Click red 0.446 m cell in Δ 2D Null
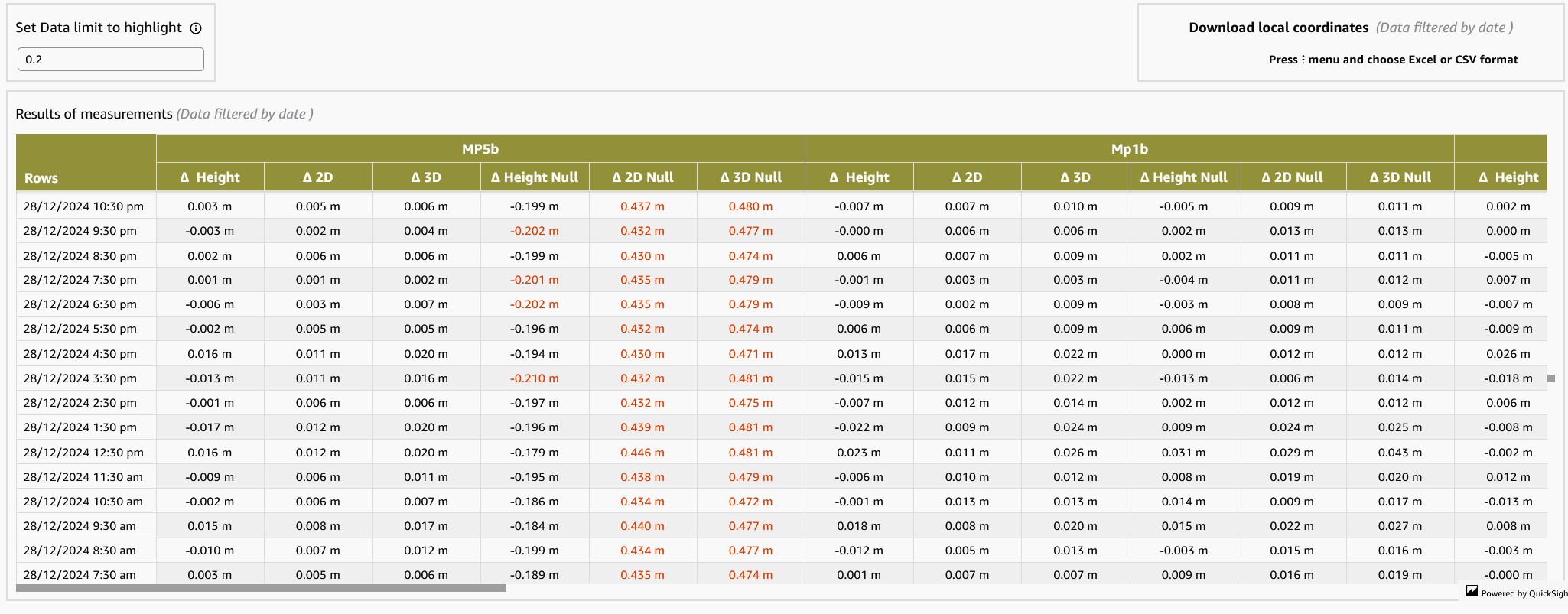Image resolution: width=1568 pixels, height=614 pixels. click(x=642, y=453)
